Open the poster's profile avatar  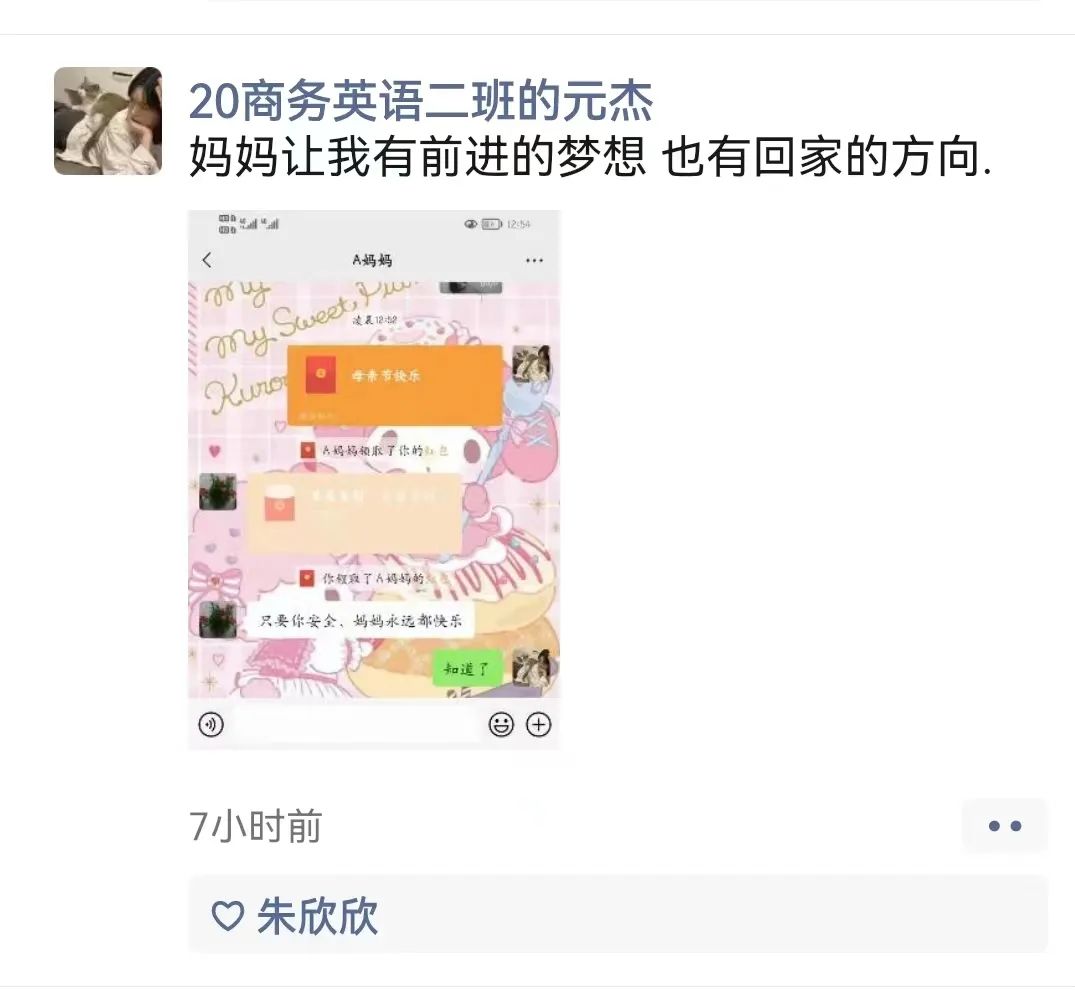point(108,121)
